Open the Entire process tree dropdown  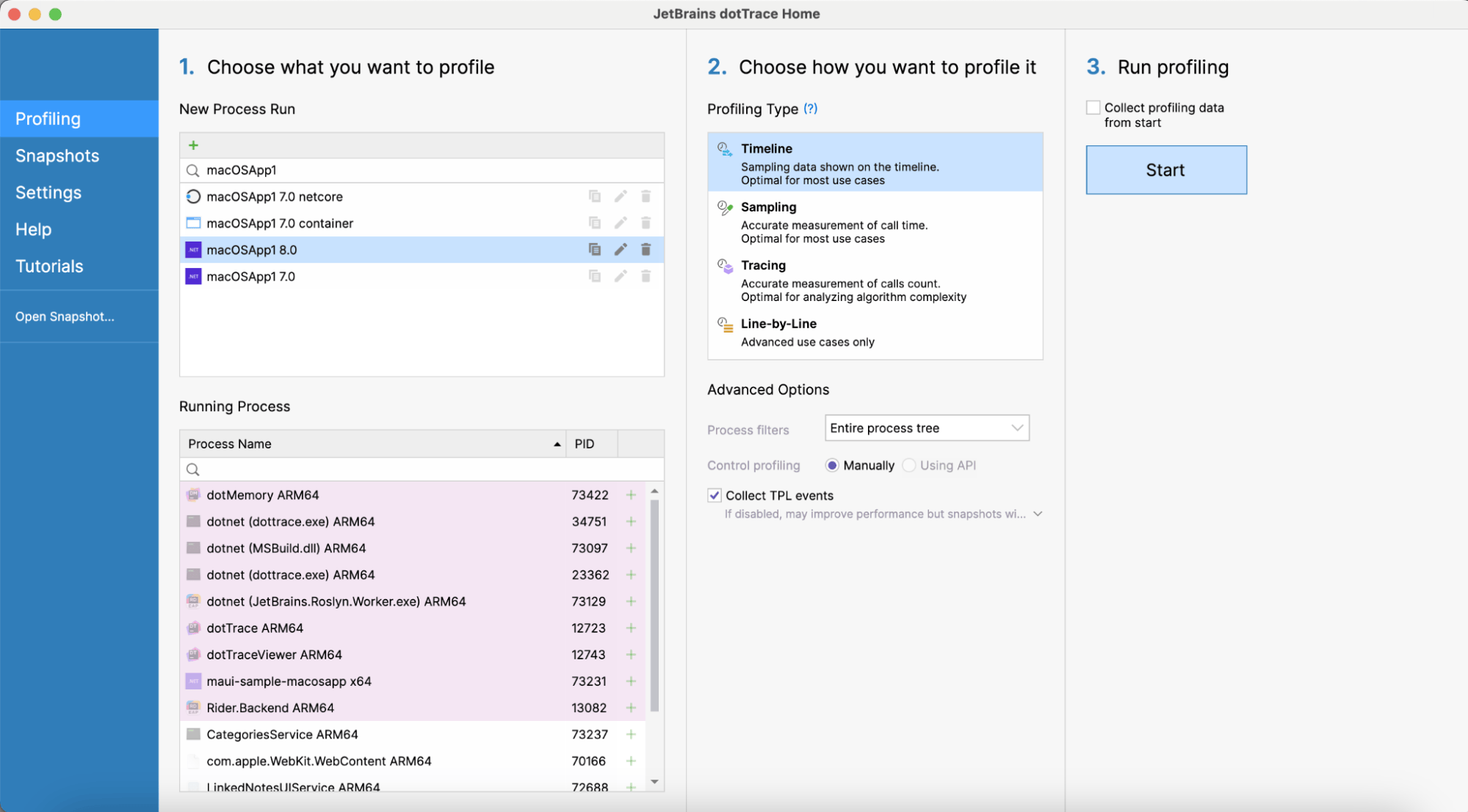(x=927, y=428)
